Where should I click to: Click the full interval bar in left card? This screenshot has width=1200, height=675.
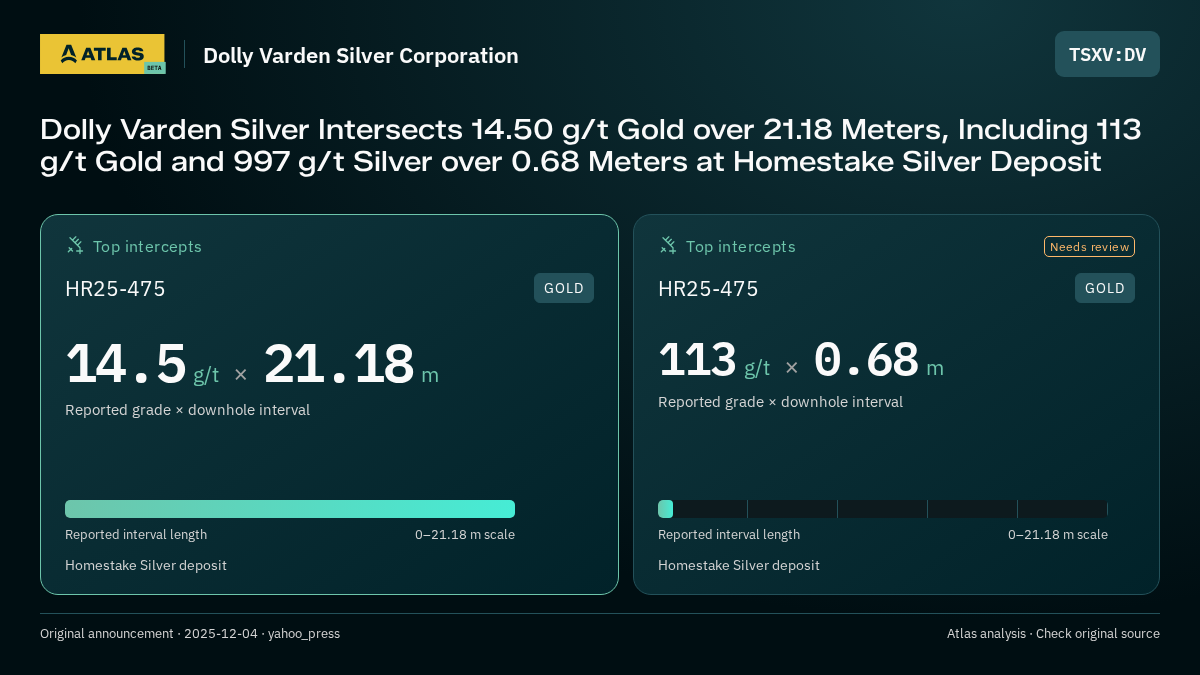pyautogui.click(x=290, y=509)
